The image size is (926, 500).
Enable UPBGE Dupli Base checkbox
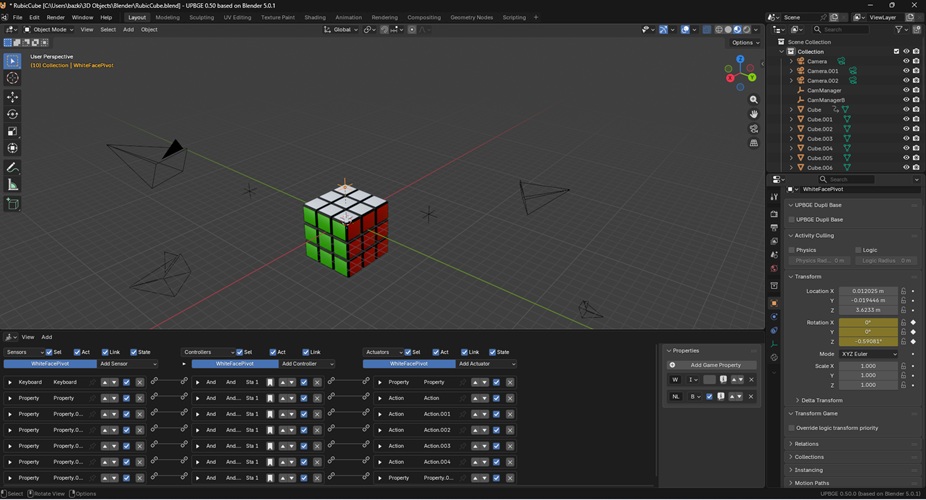pyautogui.click(x=792, y=220)
